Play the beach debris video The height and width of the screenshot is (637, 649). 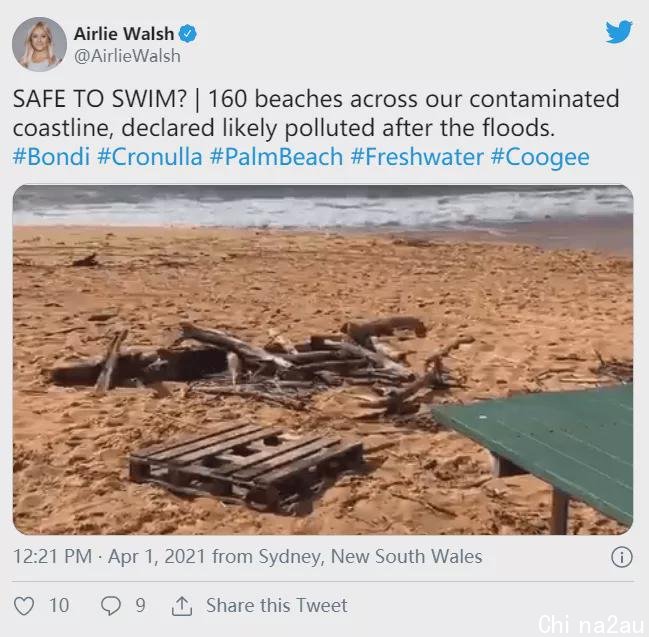pyautogui.click(x=323, y=360)
